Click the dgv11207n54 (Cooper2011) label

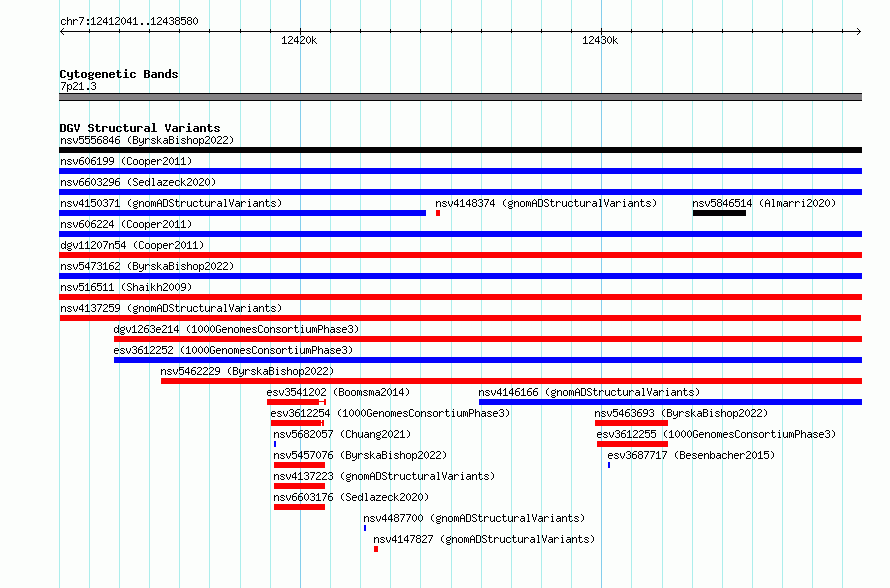point(132,245)
